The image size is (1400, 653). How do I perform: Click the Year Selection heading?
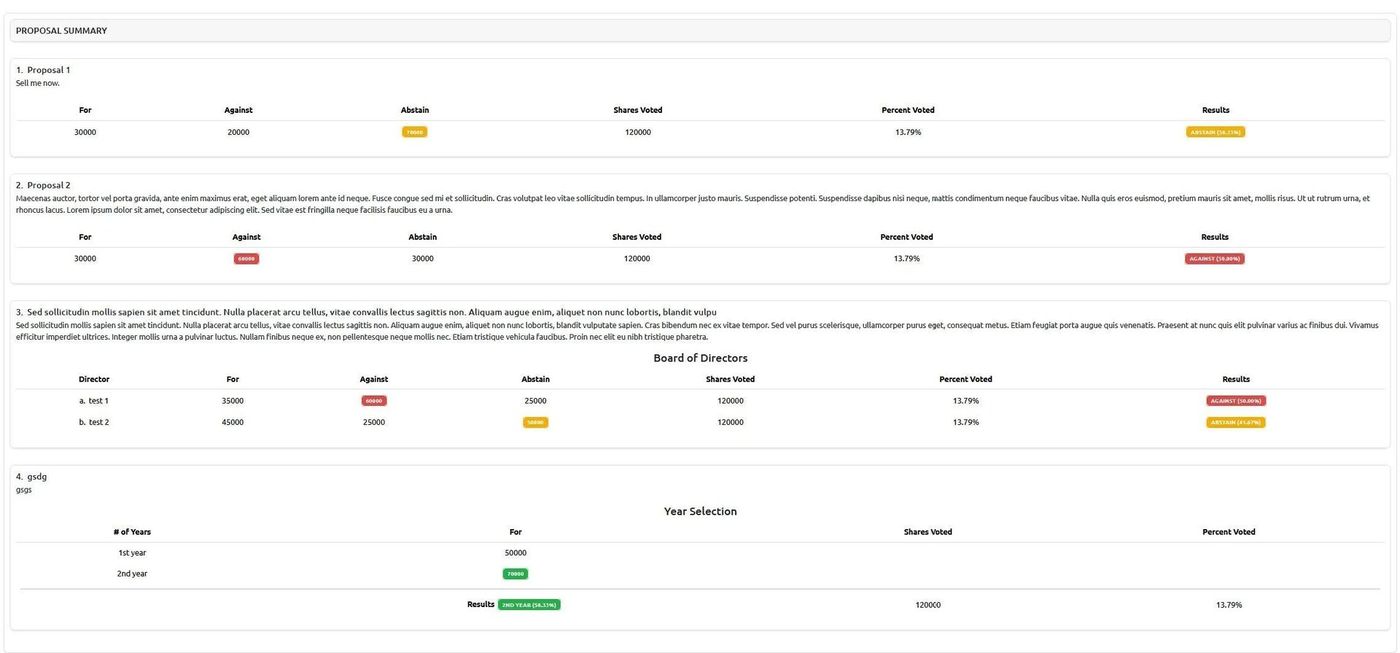click(700, 511)
